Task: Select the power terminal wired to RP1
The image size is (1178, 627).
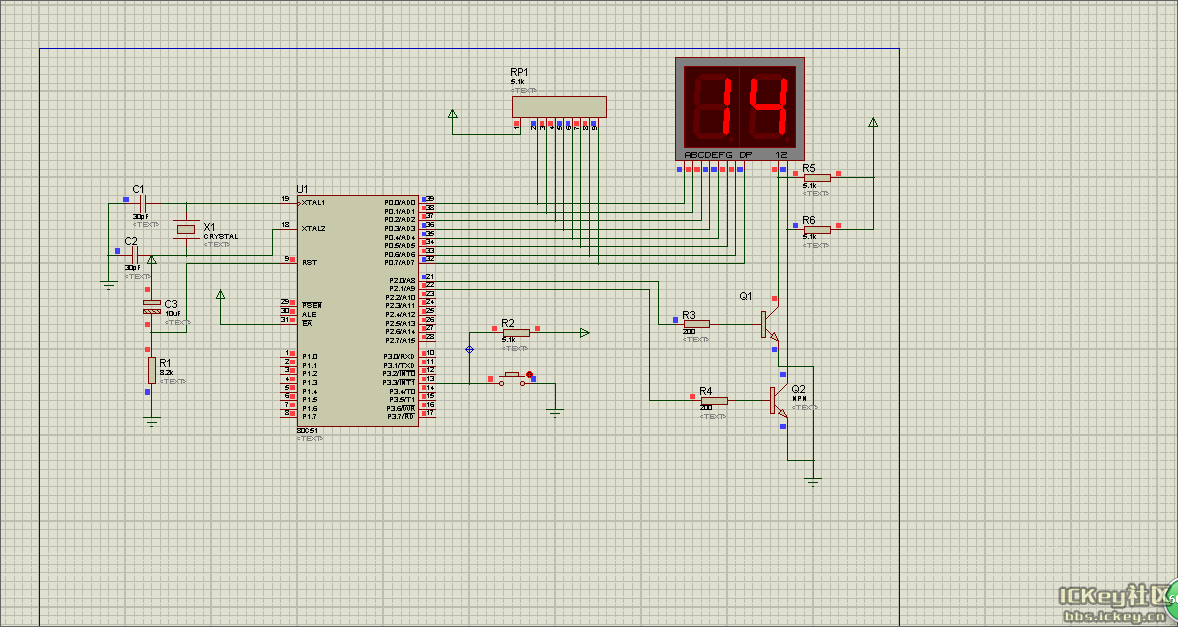Action: tap(452, 114)
